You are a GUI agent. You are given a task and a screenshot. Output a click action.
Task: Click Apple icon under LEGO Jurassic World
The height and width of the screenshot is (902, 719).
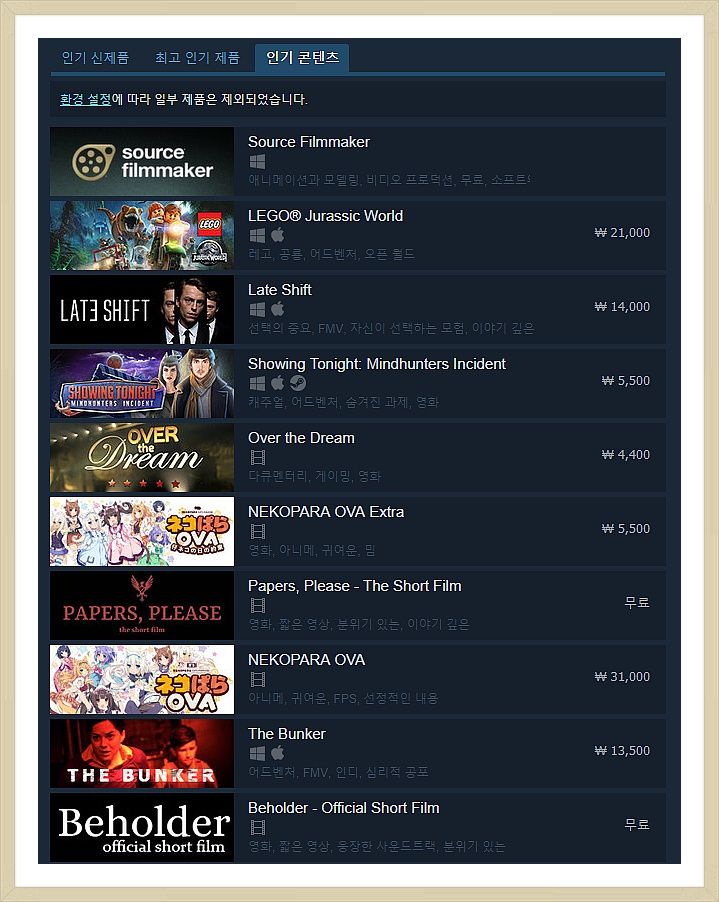coord(278,235)
